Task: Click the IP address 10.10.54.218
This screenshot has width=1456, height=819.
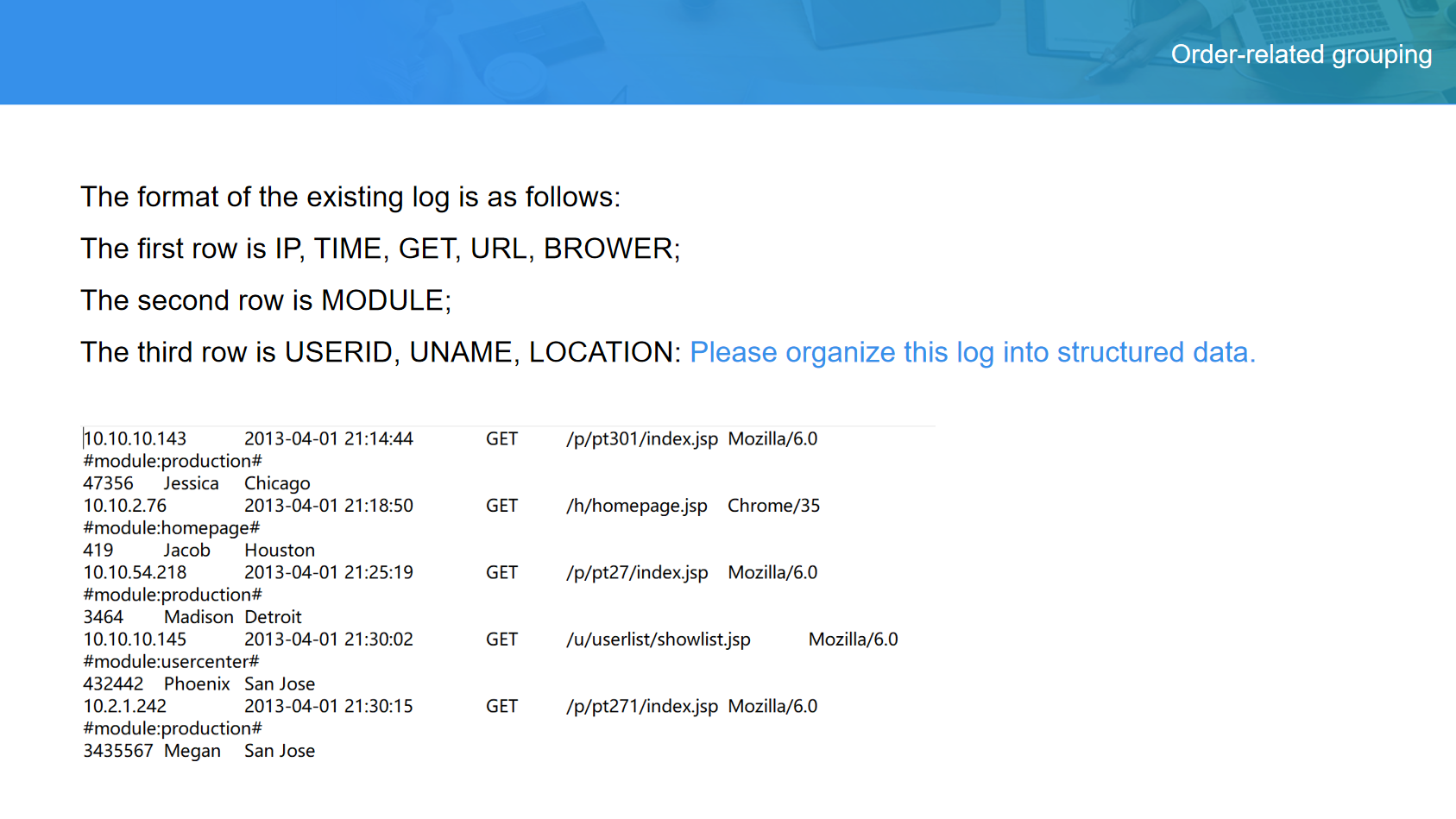Action: tap(136, 572)
